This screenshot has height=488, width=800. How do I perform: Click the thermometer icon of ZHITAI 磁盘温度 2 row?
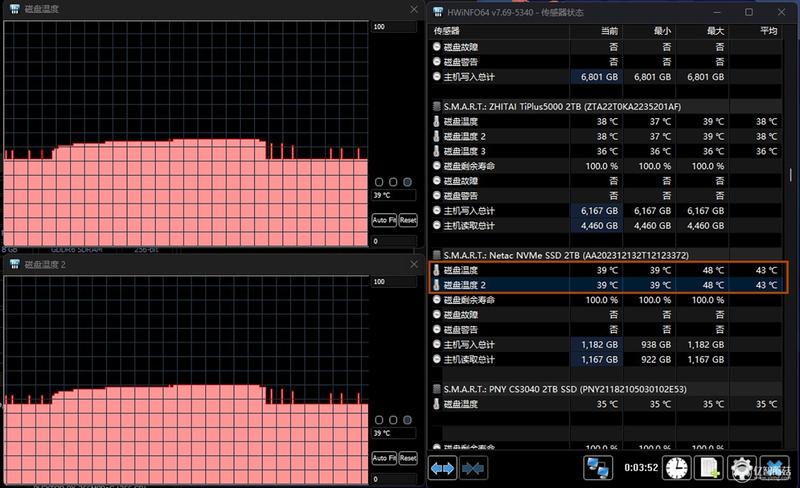[x=436, y=136]
